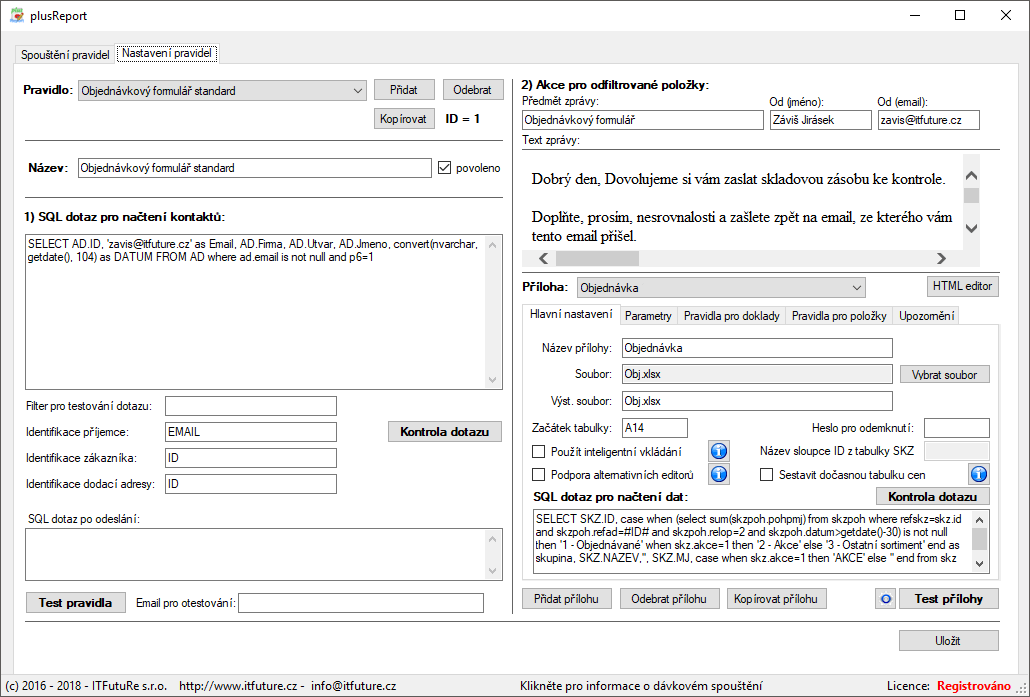Image resolution: width=1030 pixels, height=697 pixels.
Task: Open the HTML editor
Action: 962,286
